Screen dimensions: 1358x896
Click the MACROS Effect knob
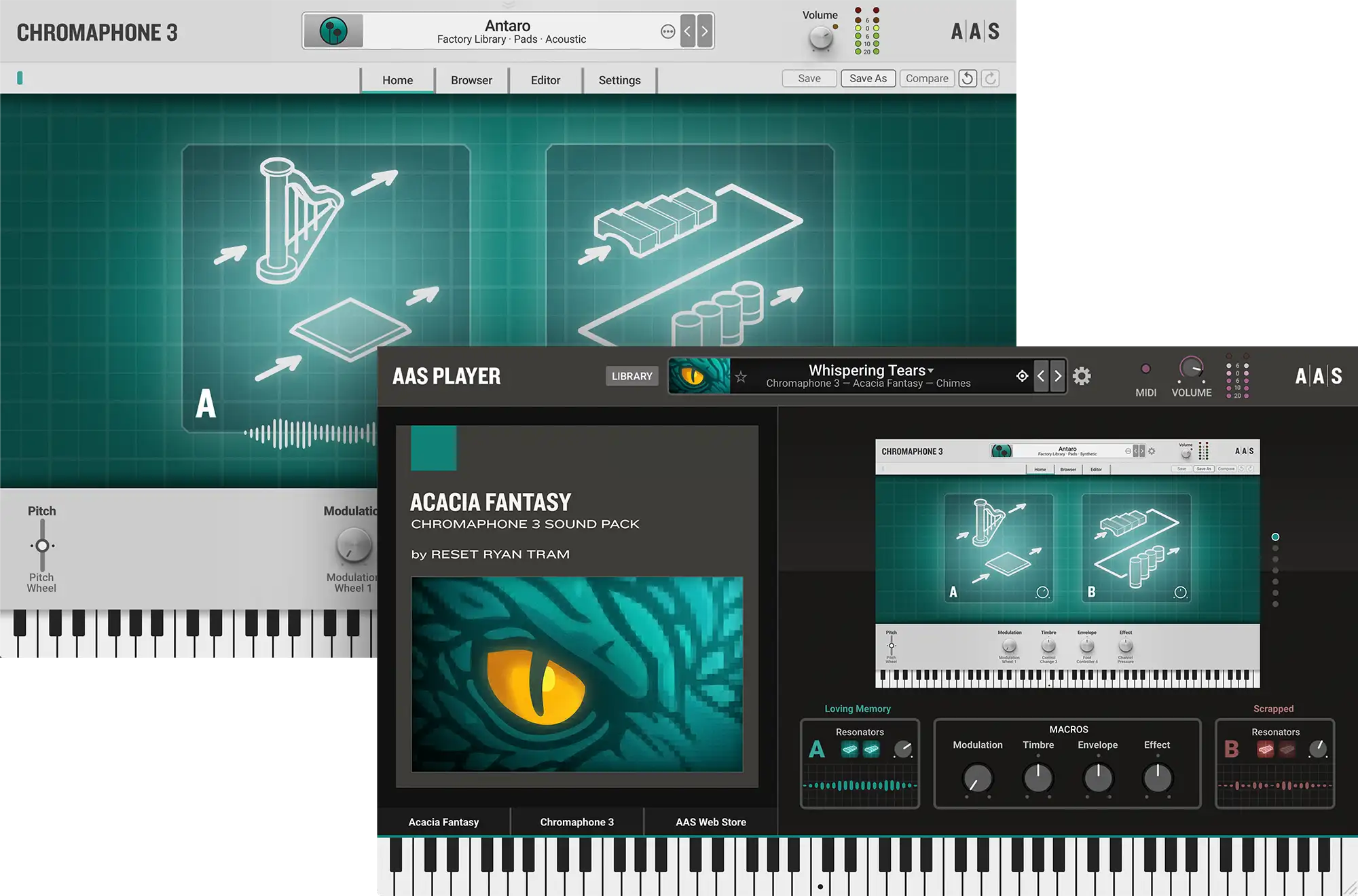click(1158, 778)
